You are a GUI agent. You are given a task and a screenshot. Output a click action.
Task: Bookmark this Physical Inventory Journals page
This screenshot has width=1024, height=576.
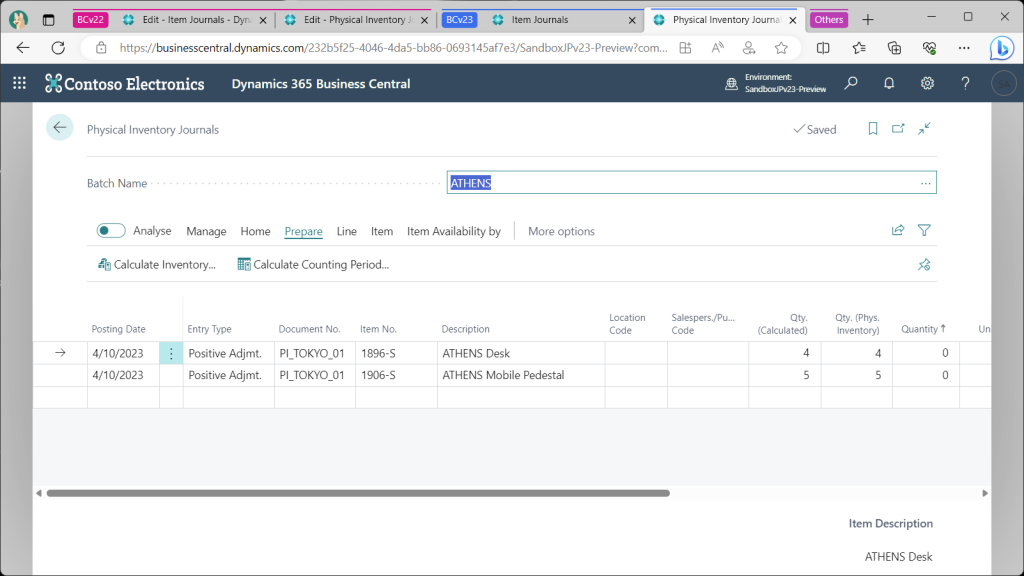872,129
